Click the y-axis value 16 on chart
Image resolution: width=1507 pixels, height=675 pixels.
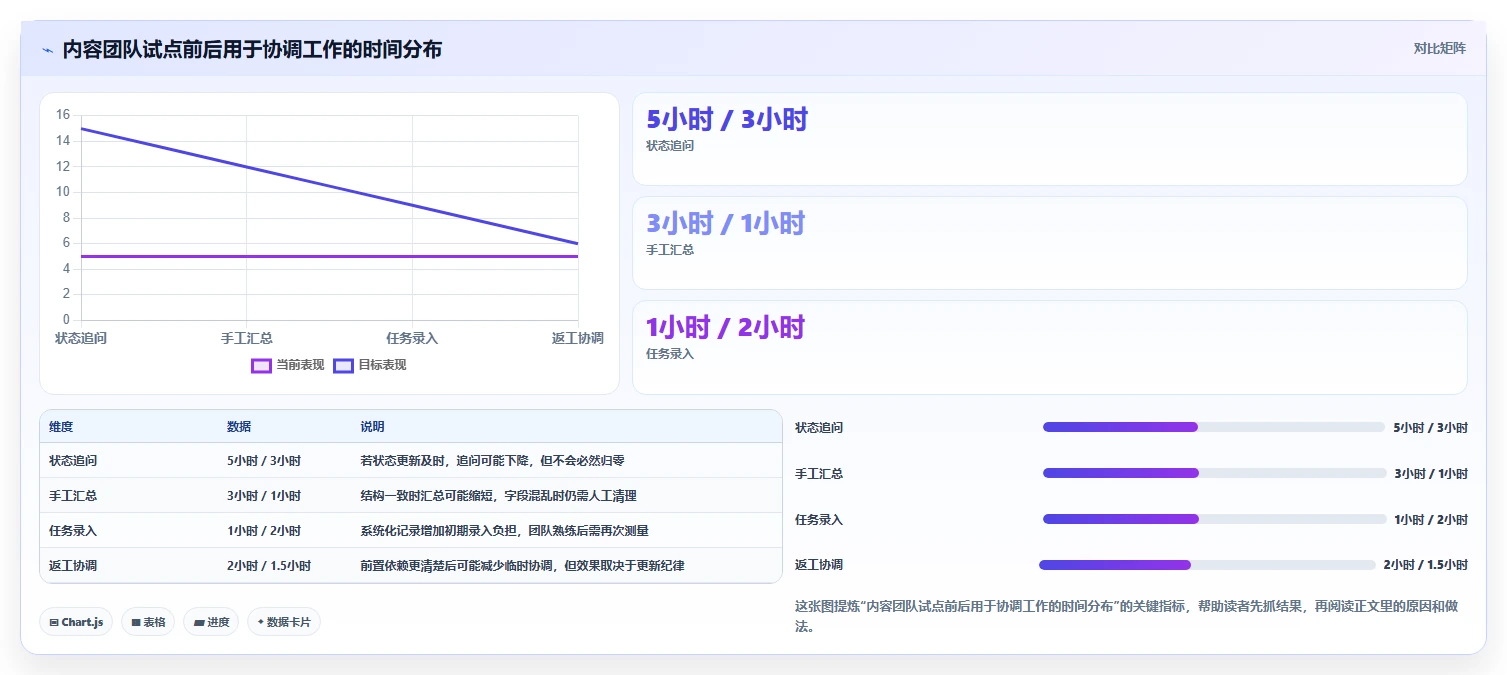click(63, 115)
